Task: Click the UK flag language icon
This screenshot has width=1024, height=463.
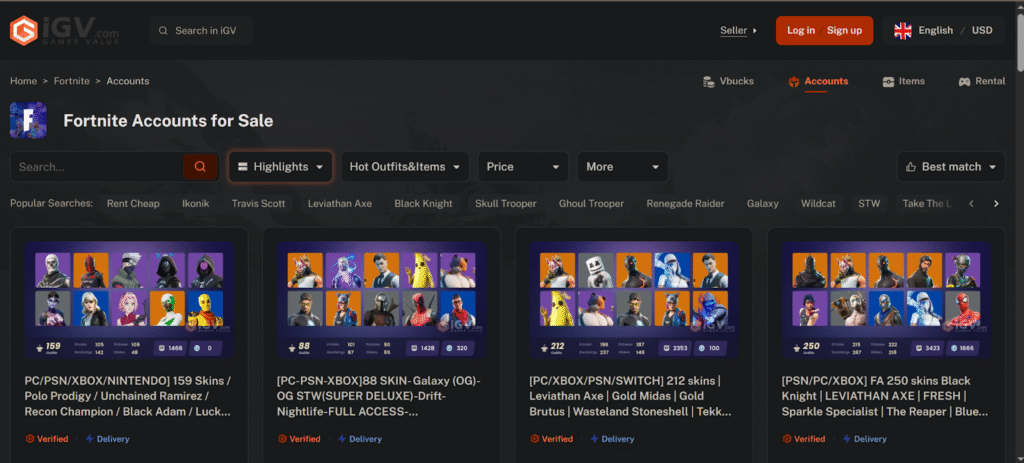Action: pos(902,31)
